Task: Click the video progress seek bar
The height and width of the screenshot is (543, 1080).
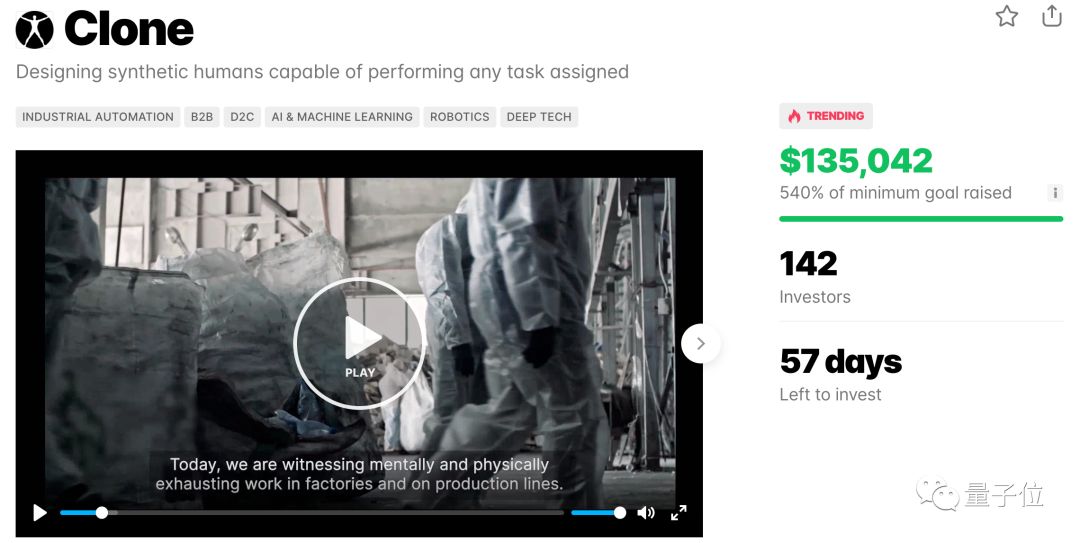Action: [x=312, y=513]
